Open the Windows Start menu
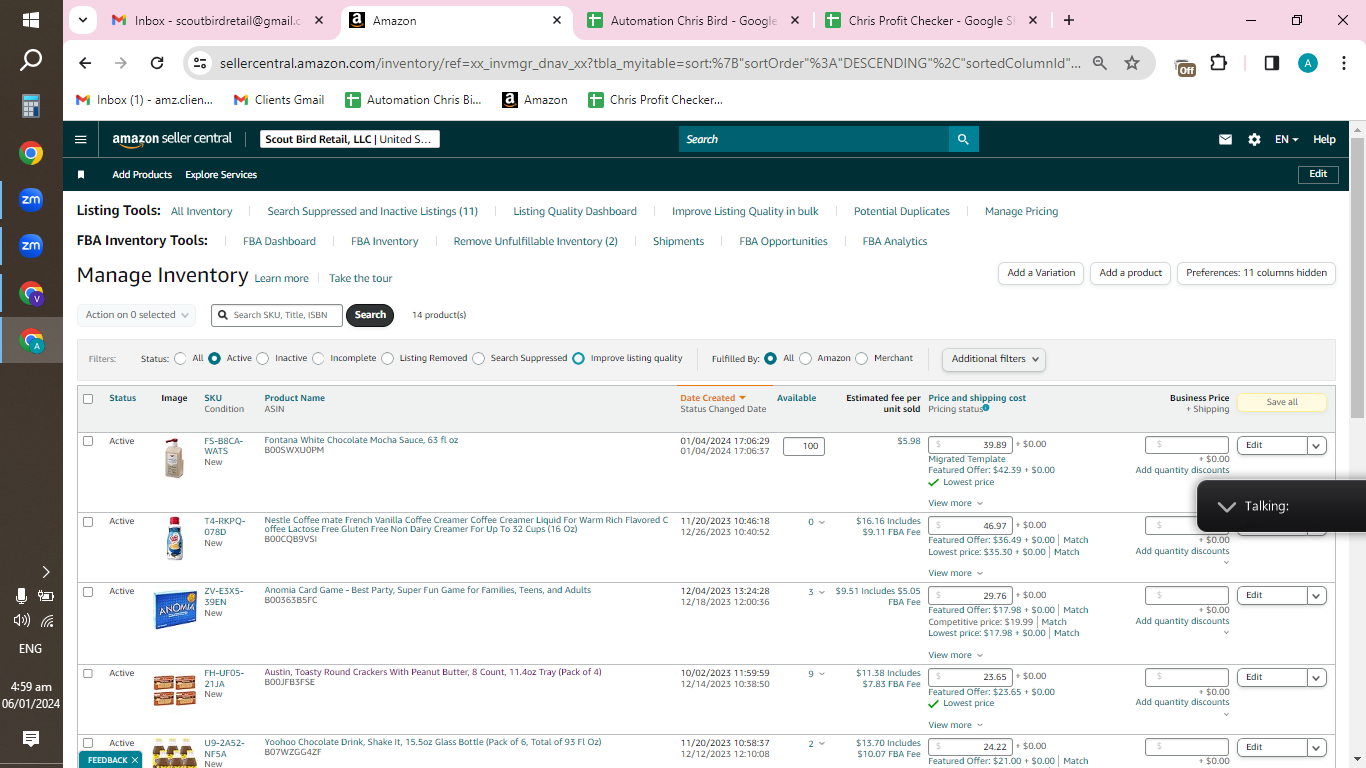The image size is (1366, 768). 31,20
